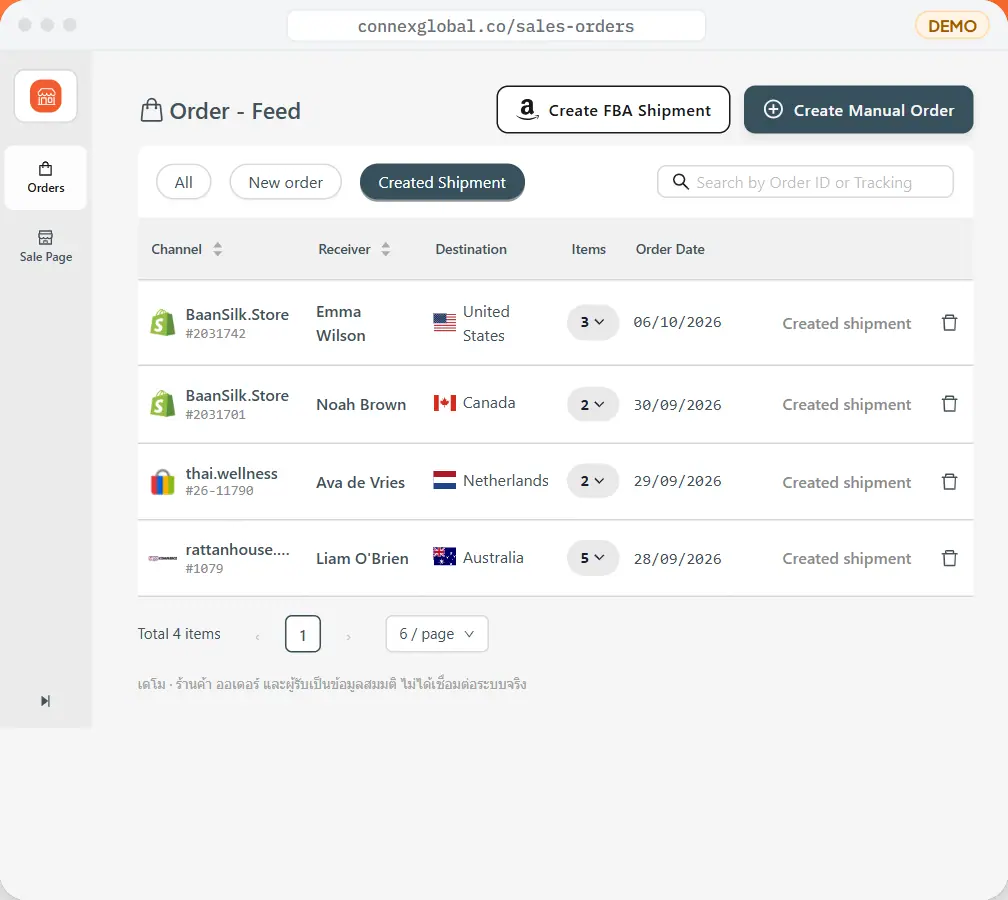
Task: Go to the previous page arrow
Action: [x=258, y=637]
